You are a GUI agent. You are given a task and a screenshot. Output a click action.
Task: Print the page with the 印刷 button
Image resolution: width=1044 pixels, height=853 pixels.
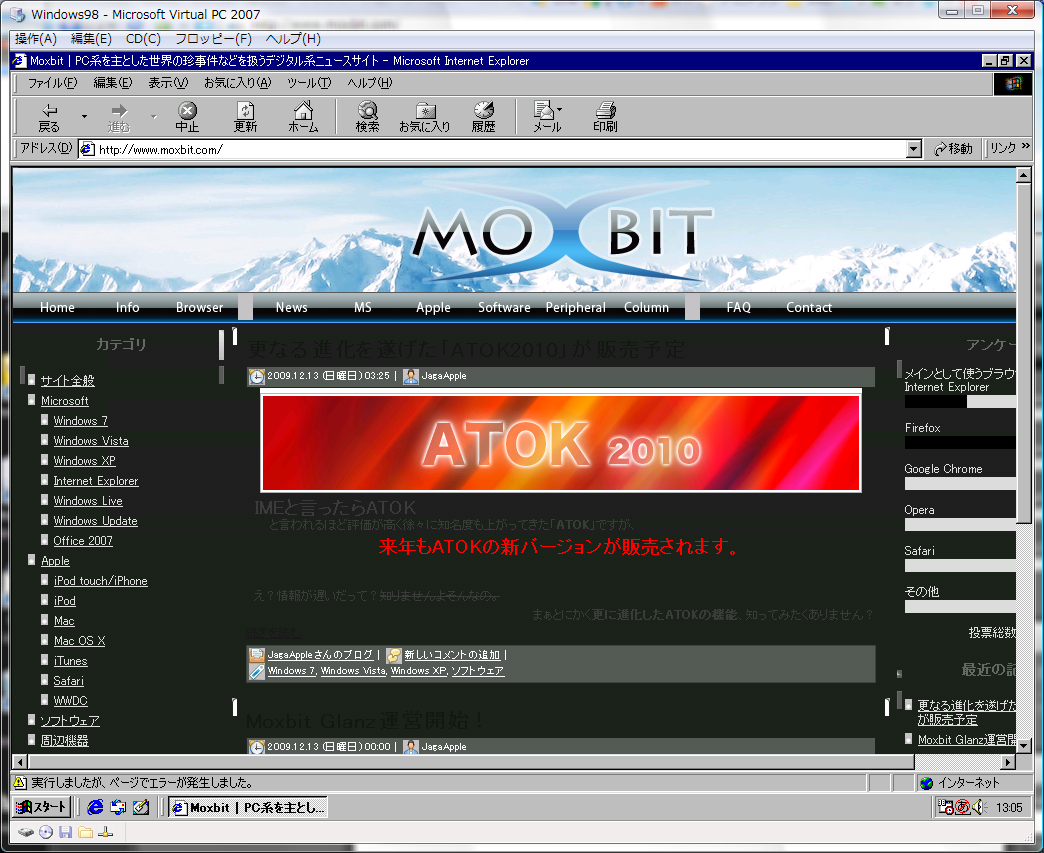point(605,118)
